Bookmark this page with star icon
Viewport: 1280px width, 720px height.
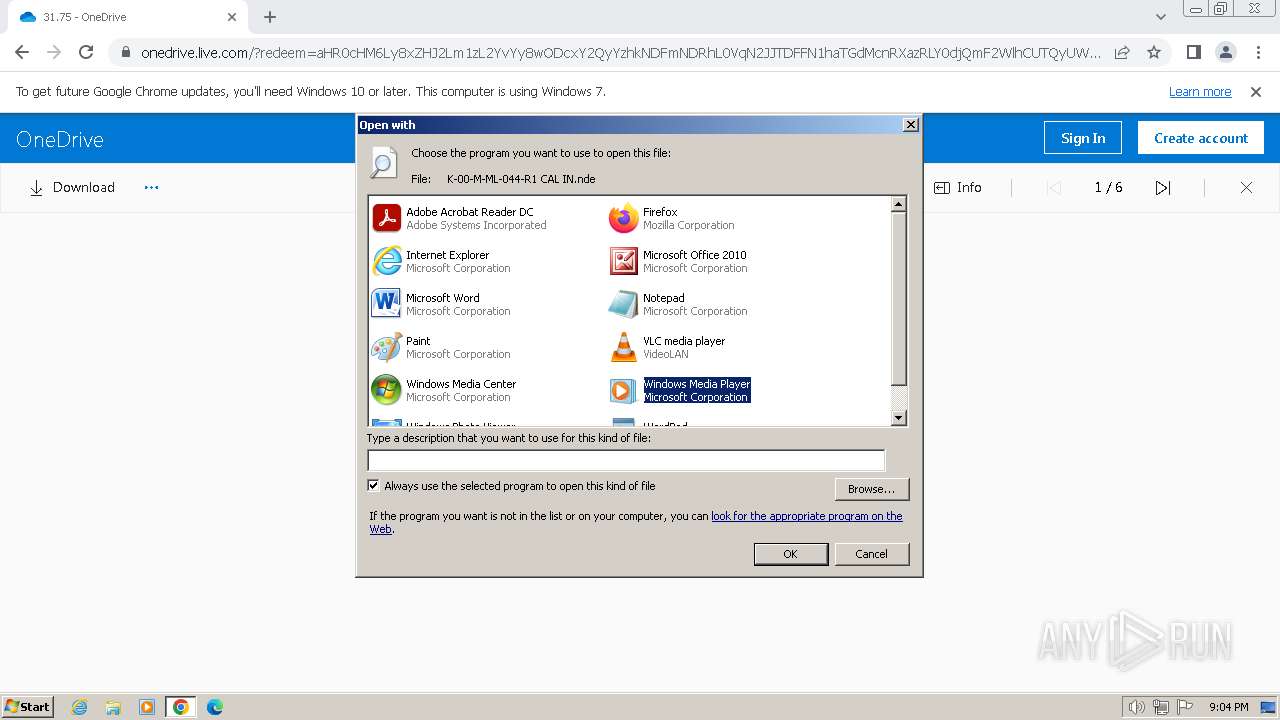click(1154, 52)
